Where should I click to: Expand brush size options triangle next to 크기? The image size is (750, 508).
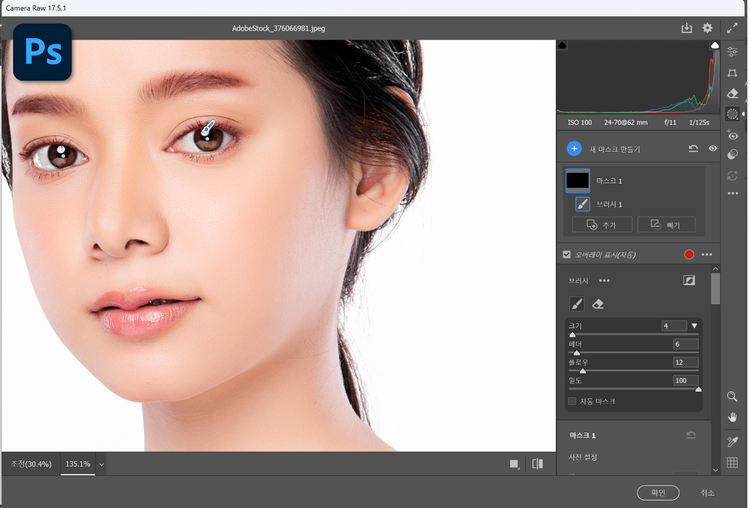[695, 326]
